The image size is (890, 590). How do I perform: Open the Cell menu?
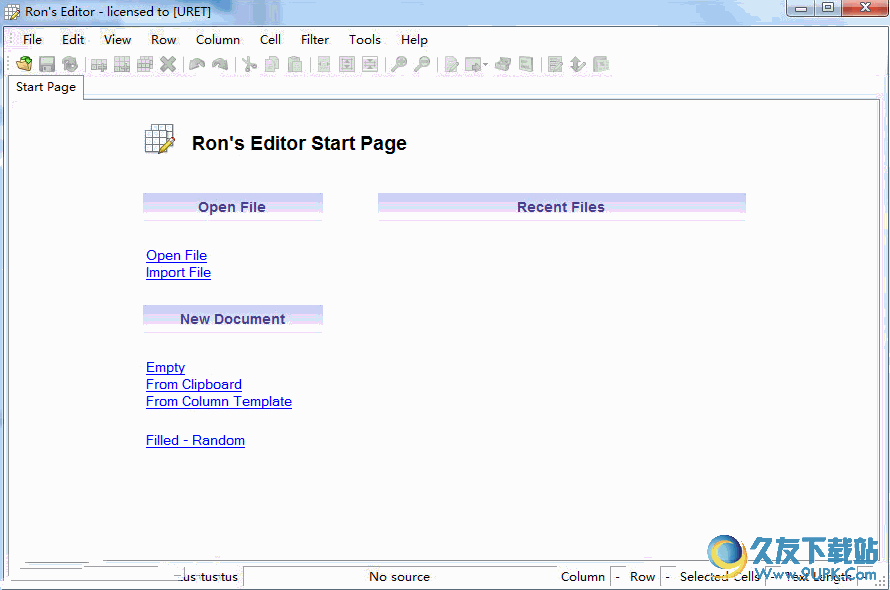(x=270, y=40)
